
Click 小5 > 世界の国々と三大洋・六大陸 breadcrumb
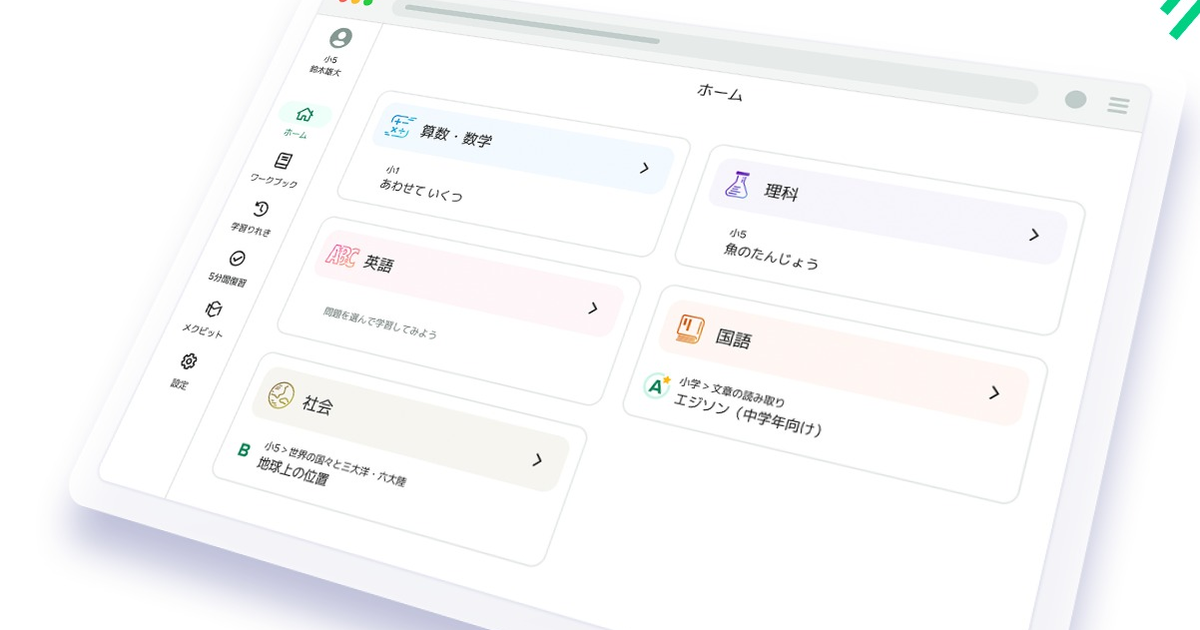pyautogui.click(x=334, y=462)
